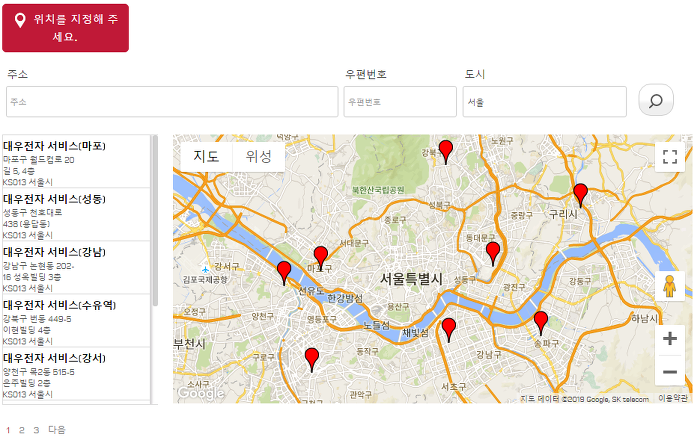Click the store list scrollbar thumb

pyautogui.click(x=155, y=221)
